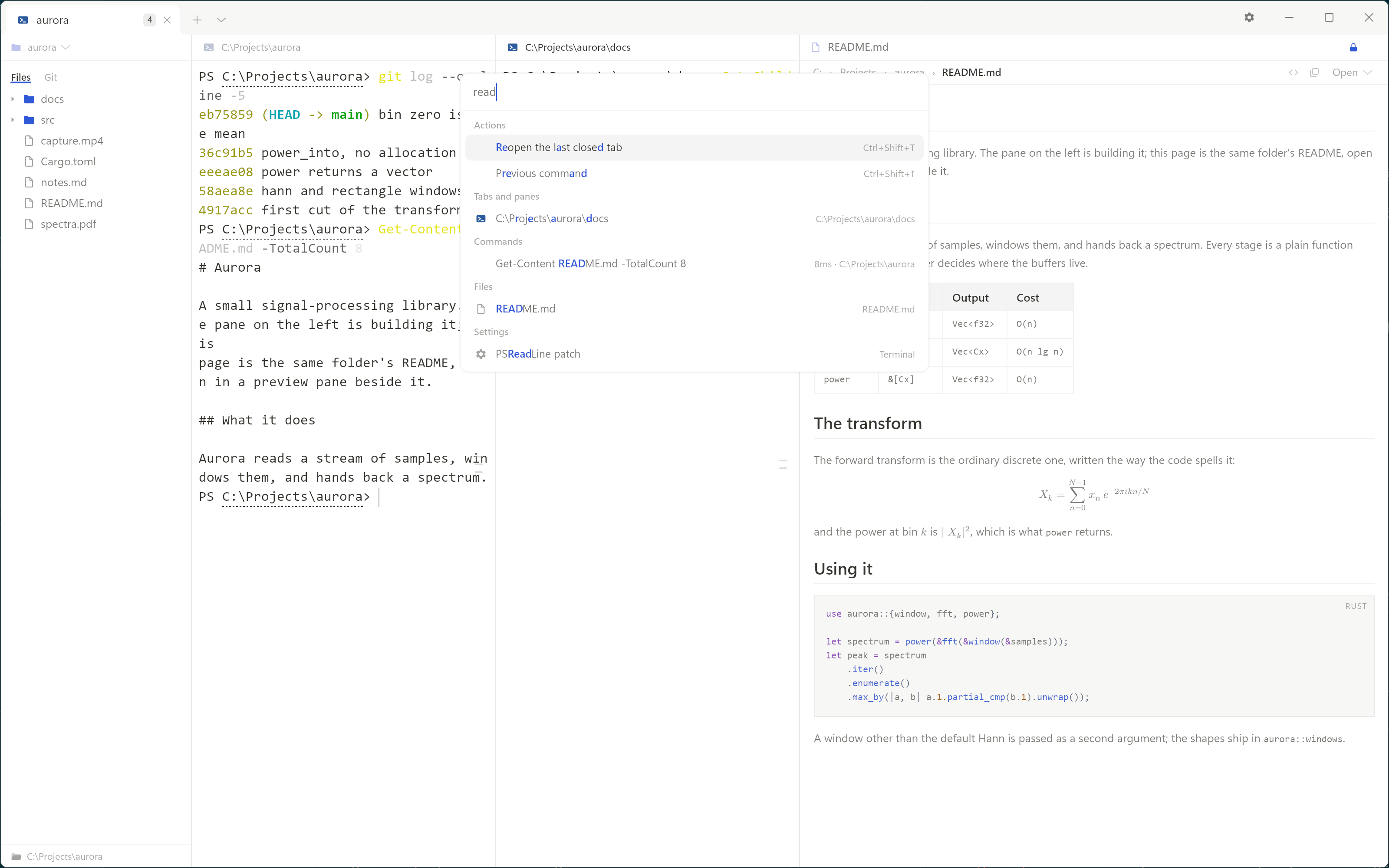Click the file icon in README.md pane header
This screenshot has height=868, width=1389.
click(x=816, y=47)
